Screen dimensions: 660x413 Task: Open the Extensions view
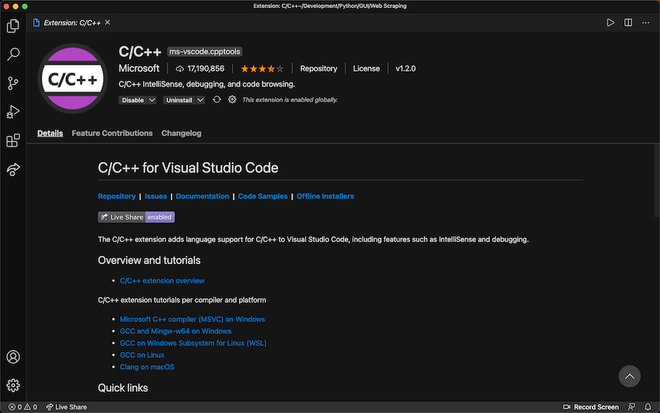(13, 141)
